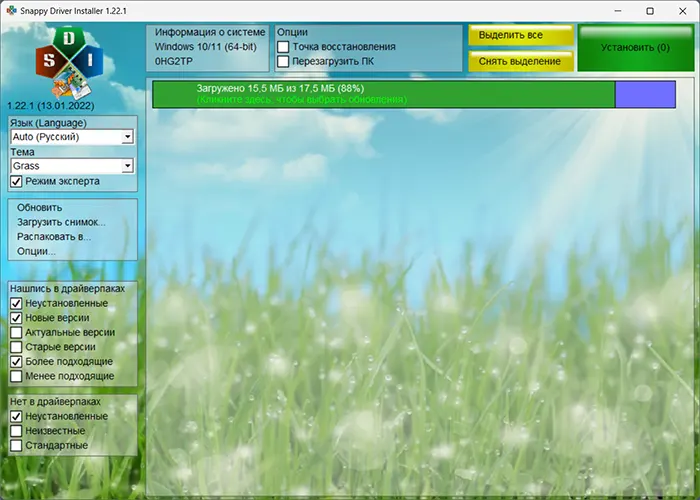Close the Snappy Driver Installer window
This screenshot has width=700, height=500.
pyautogui.click(x=683, y=11)
